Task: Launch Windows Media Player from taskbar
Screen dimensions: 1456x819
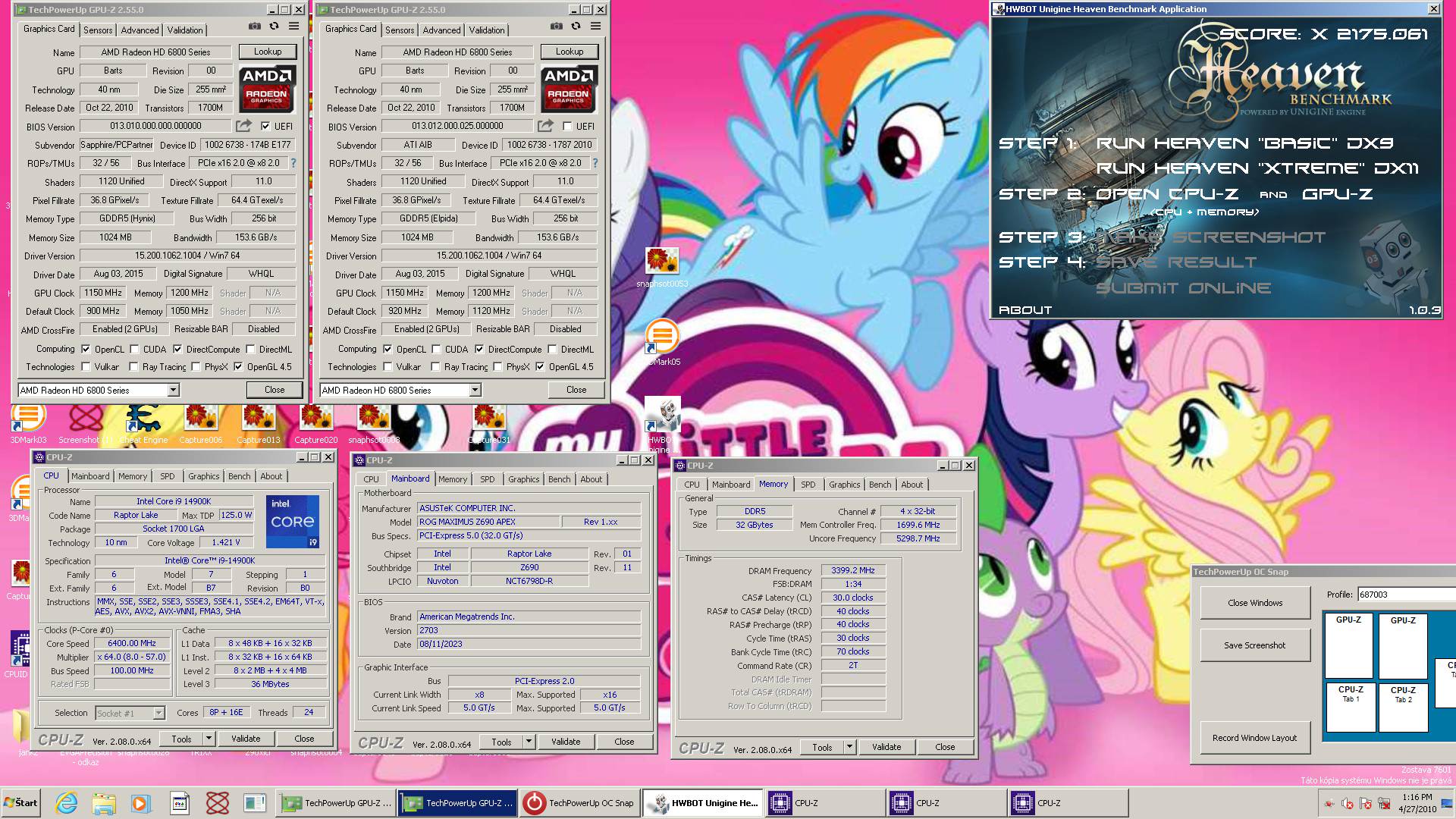Action: pyautogui.click(x=140, y=803)
